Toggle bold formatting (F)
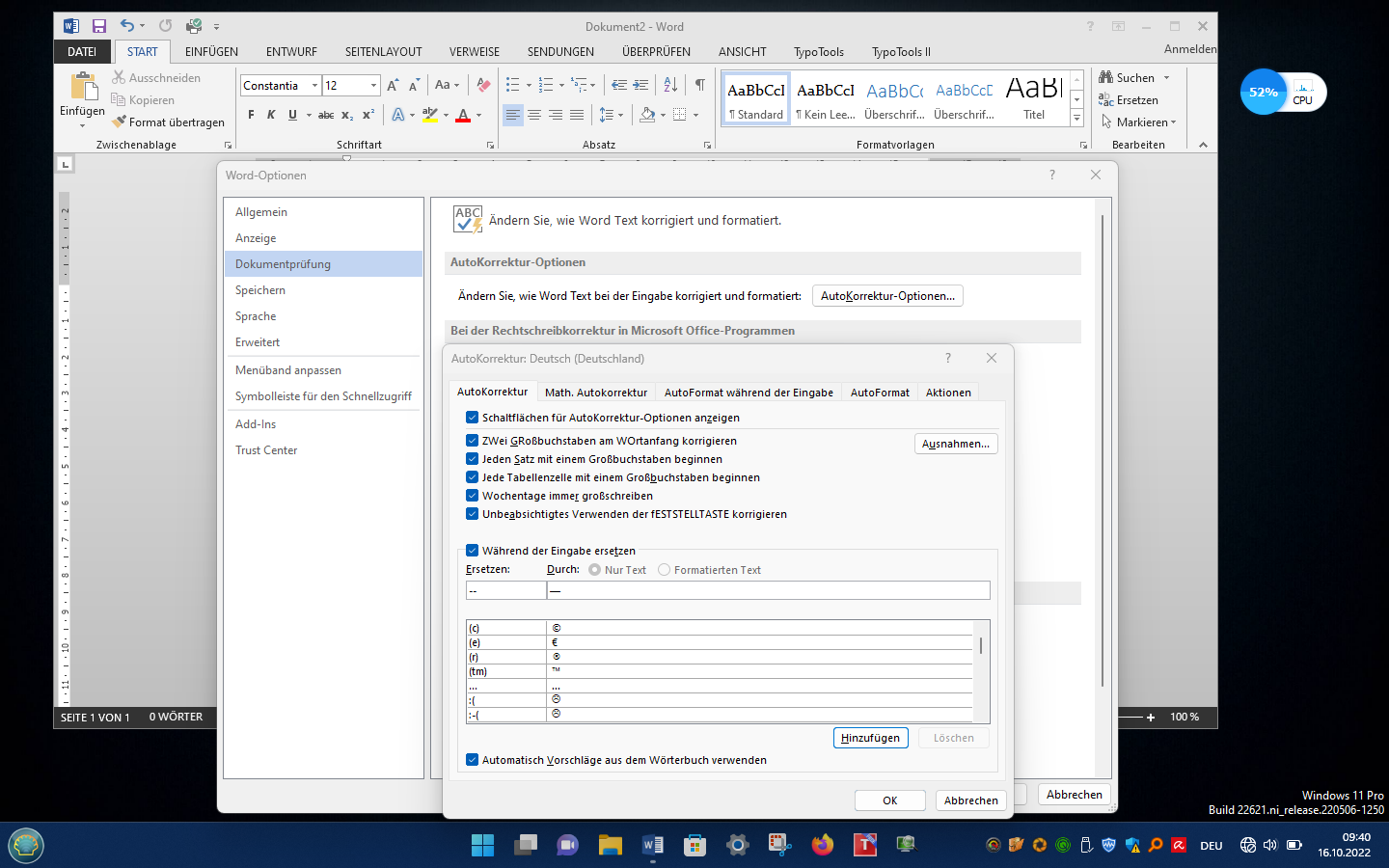Screen dimensions: 1389x868 click(x=251, y=115)
